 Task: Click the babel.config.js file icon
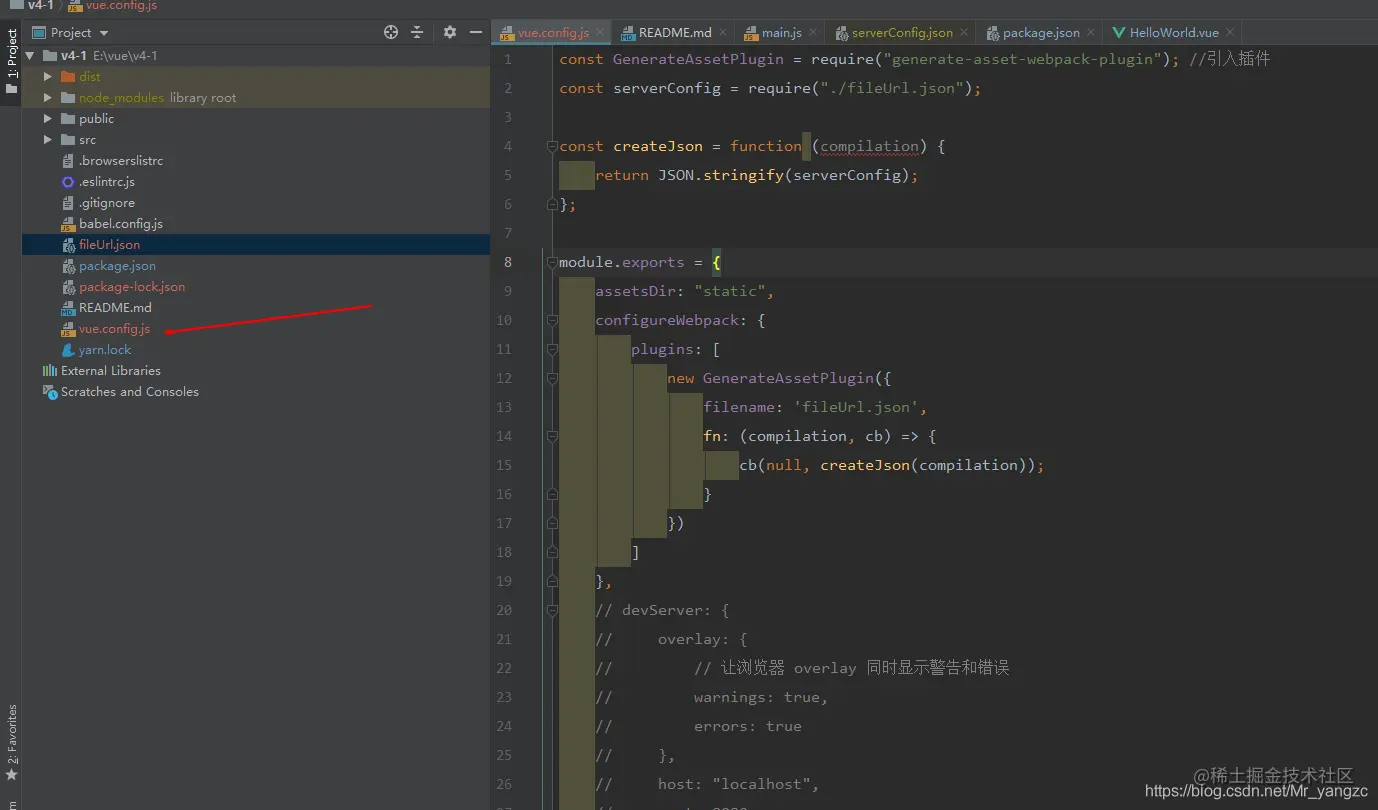pyautogui.click(x=68, y=223)
